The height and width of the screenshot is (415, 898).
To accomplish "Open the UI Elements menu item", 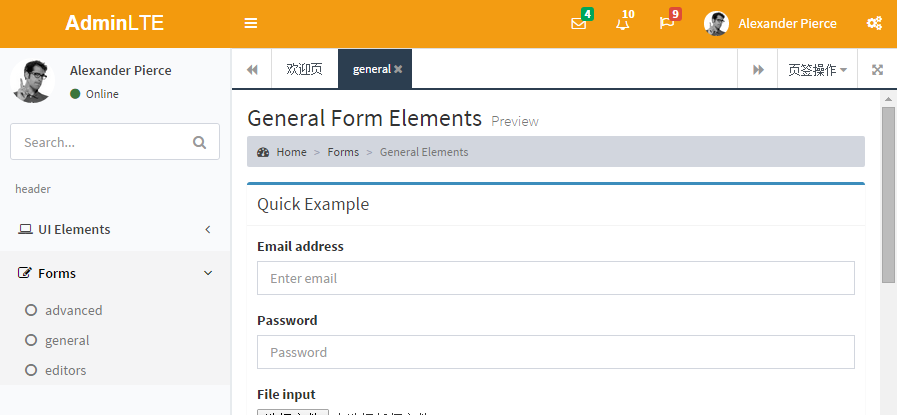I will point(115,230).
